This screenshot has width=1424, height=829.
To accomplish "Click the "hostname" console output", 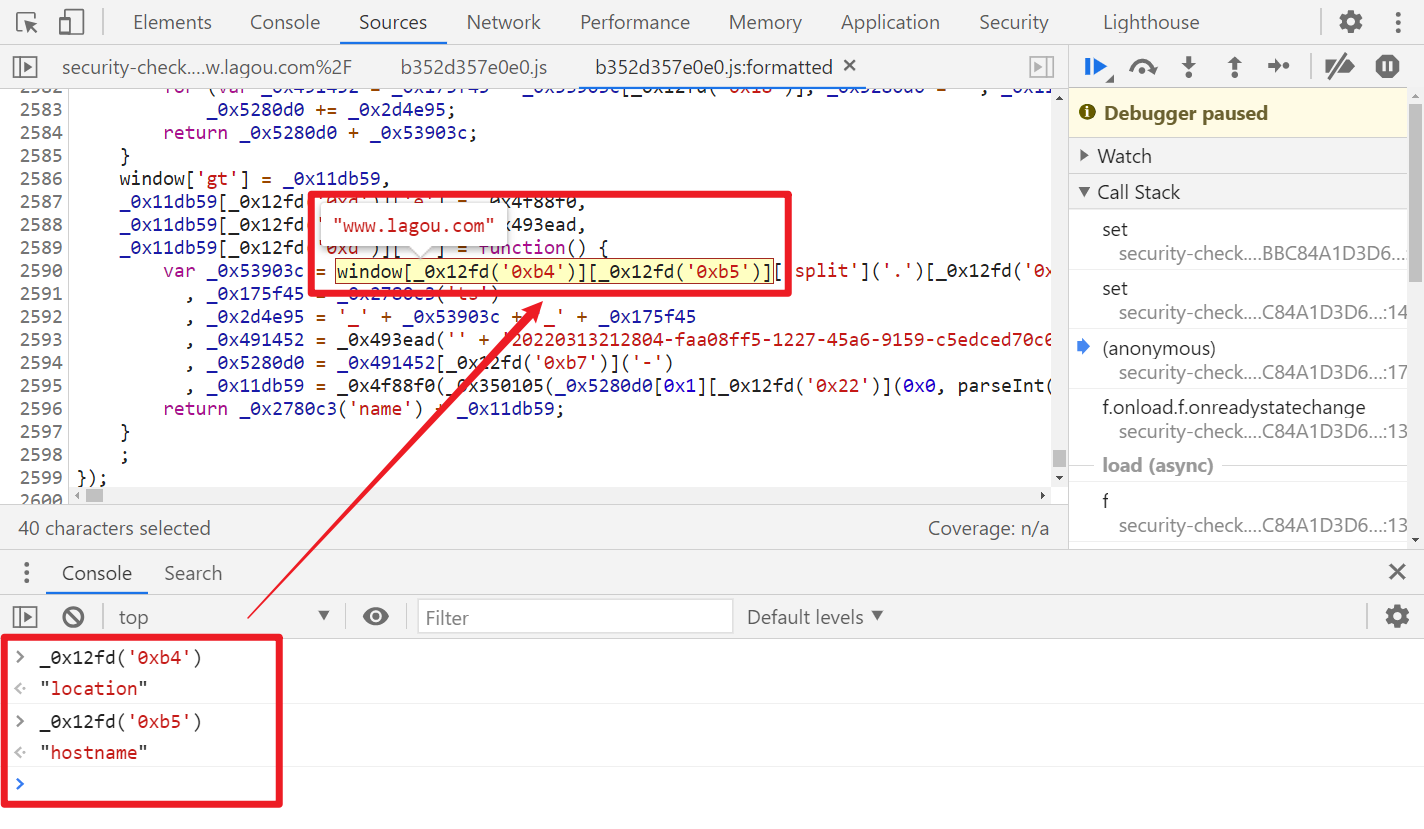I will click(x=94, y=752).
